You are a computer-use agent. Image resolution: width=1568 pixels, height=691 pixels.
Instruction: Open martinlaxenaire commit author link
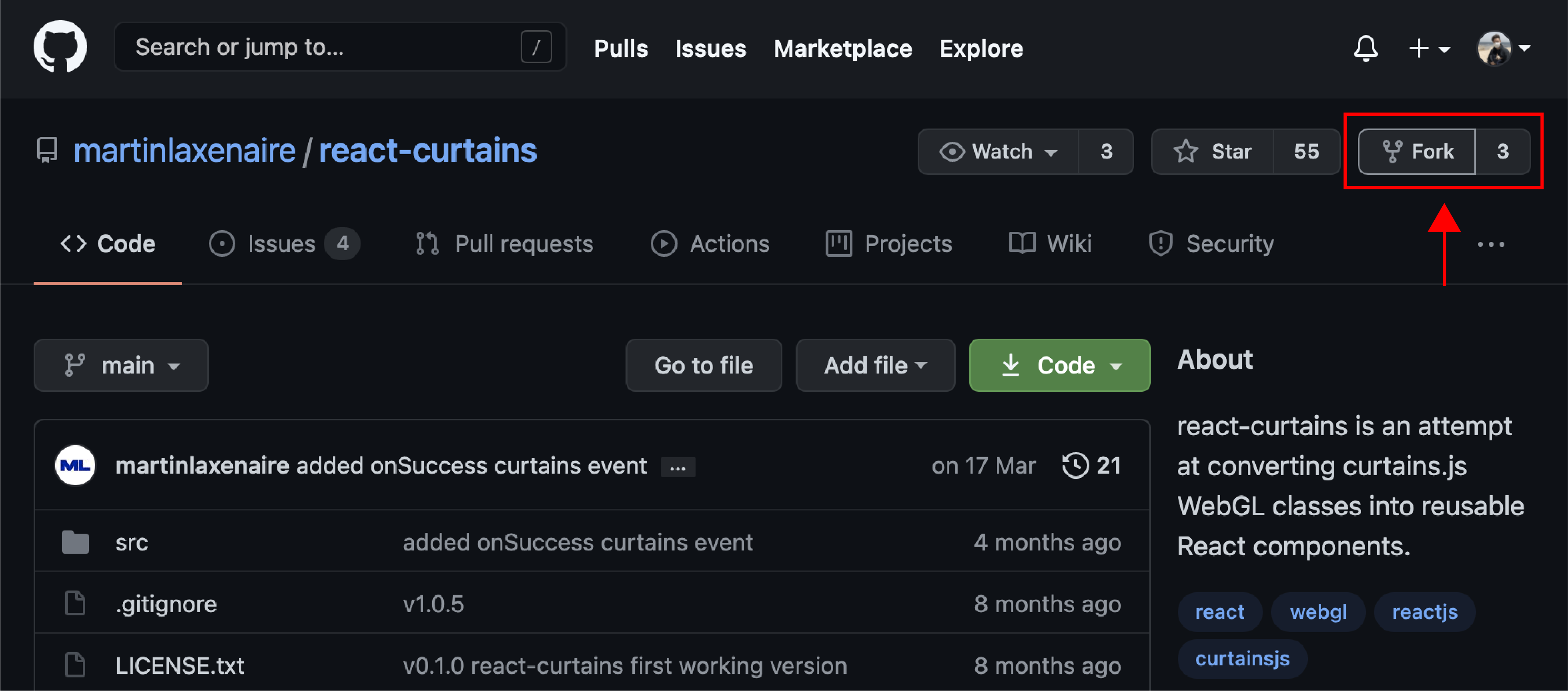coord(202,466)
